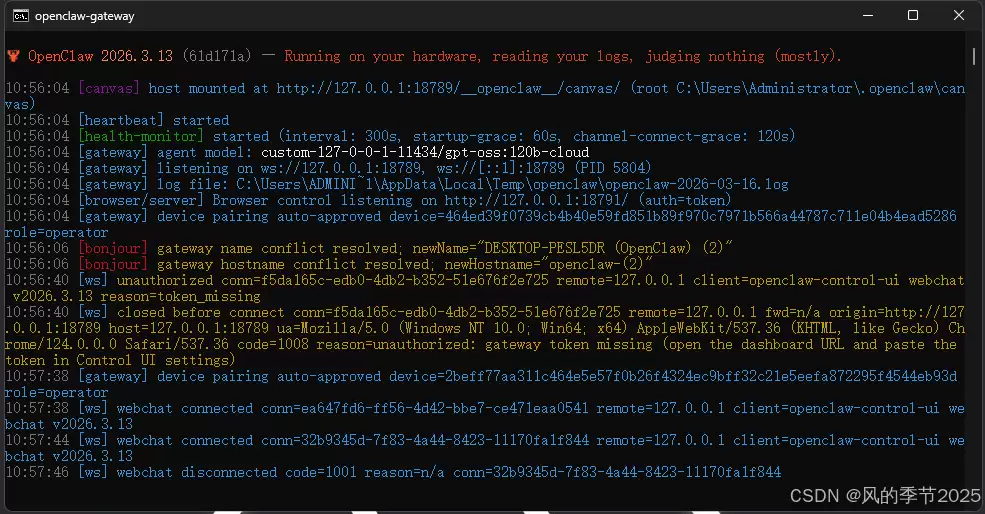This screenshot has width=985, height=514.
Task: Click the openclaw-gateway window title text
Action: [x=84, y=16]
